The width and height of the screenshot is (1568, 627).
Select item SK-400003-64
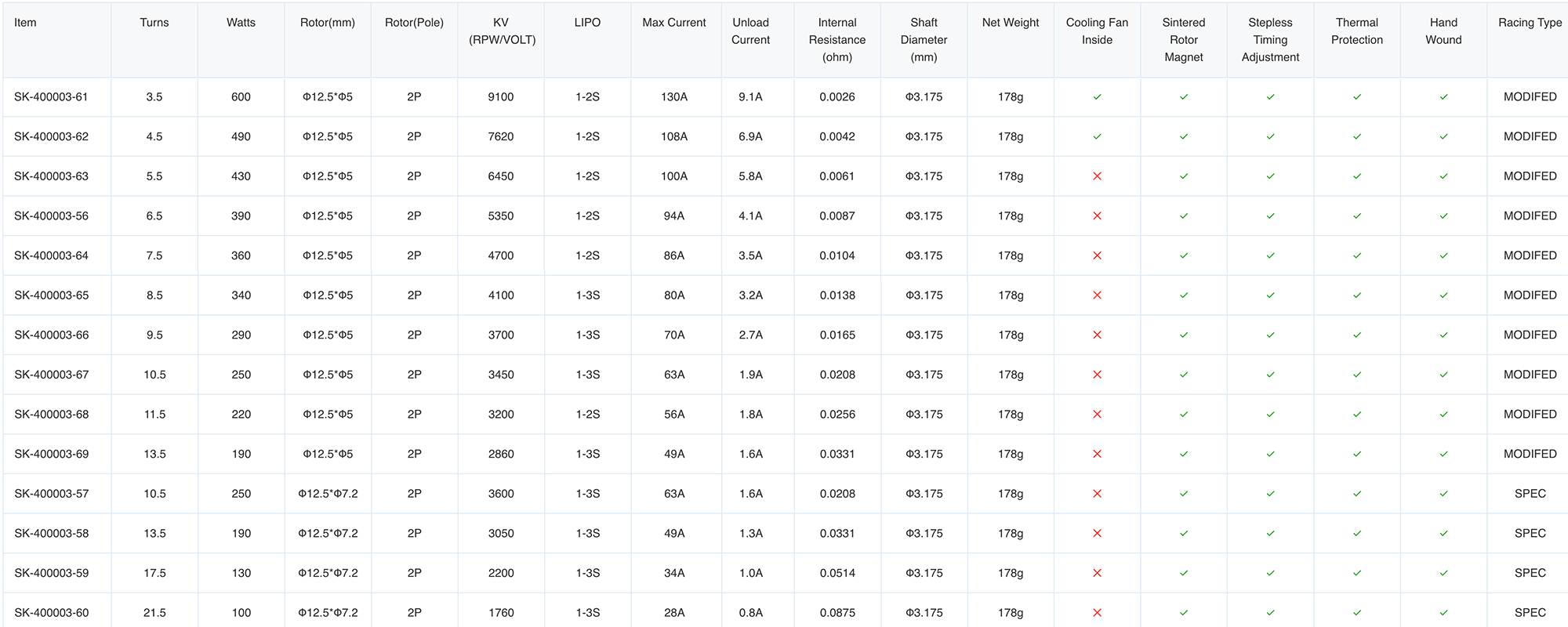pos(52,256)
